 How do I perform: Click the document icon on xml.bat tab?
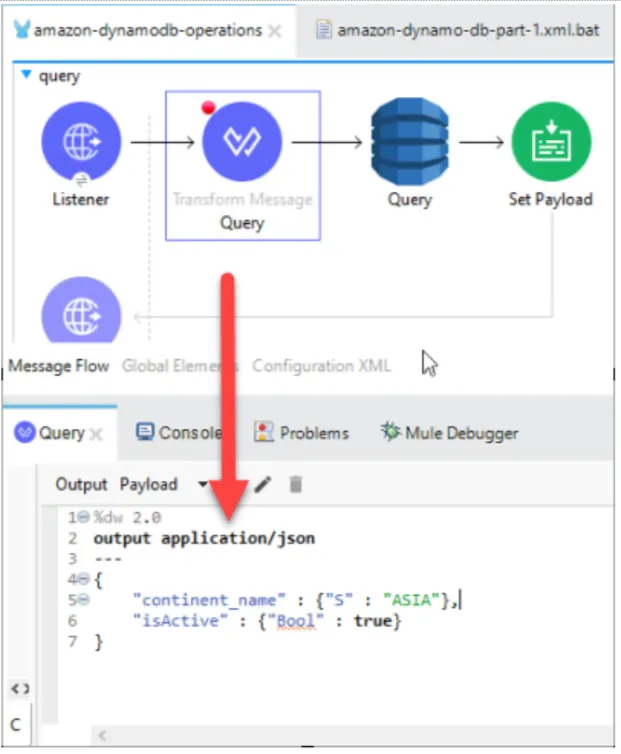(x=323, y=30)
